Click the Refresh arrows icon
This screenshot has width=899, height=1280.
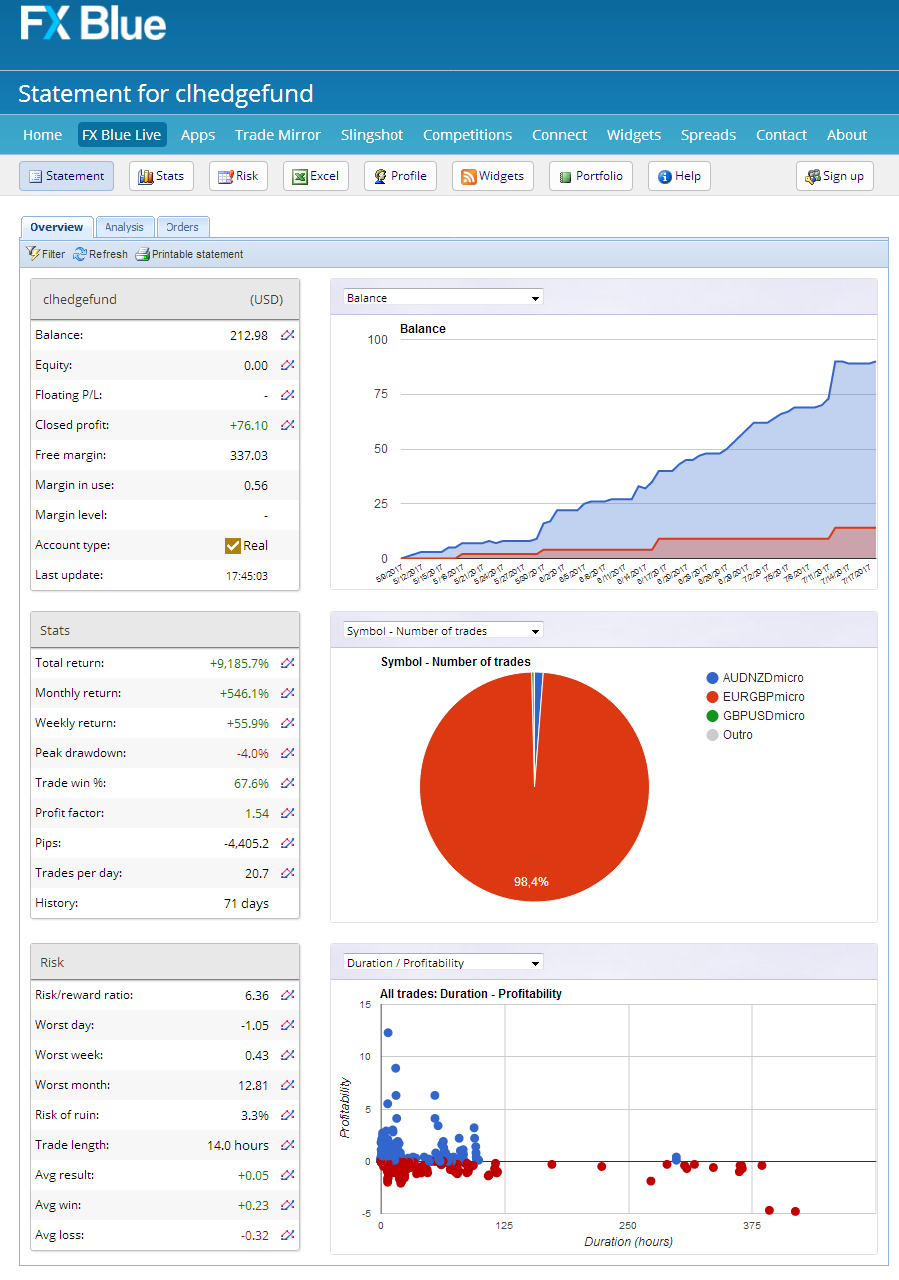(x=79, y=254)
